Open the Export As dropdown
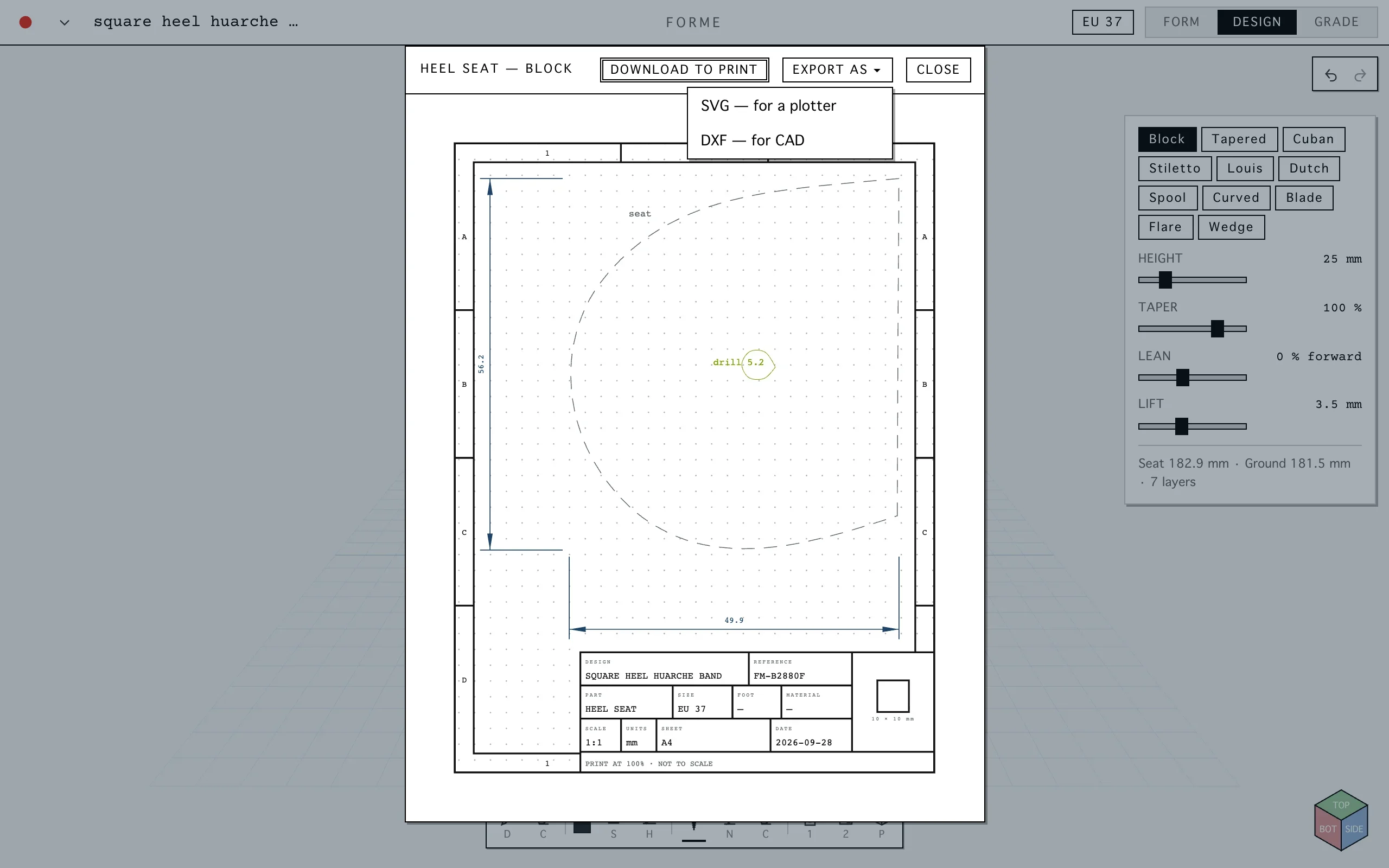This screenshot has height=868, width=1389. [x=837, y=69]
